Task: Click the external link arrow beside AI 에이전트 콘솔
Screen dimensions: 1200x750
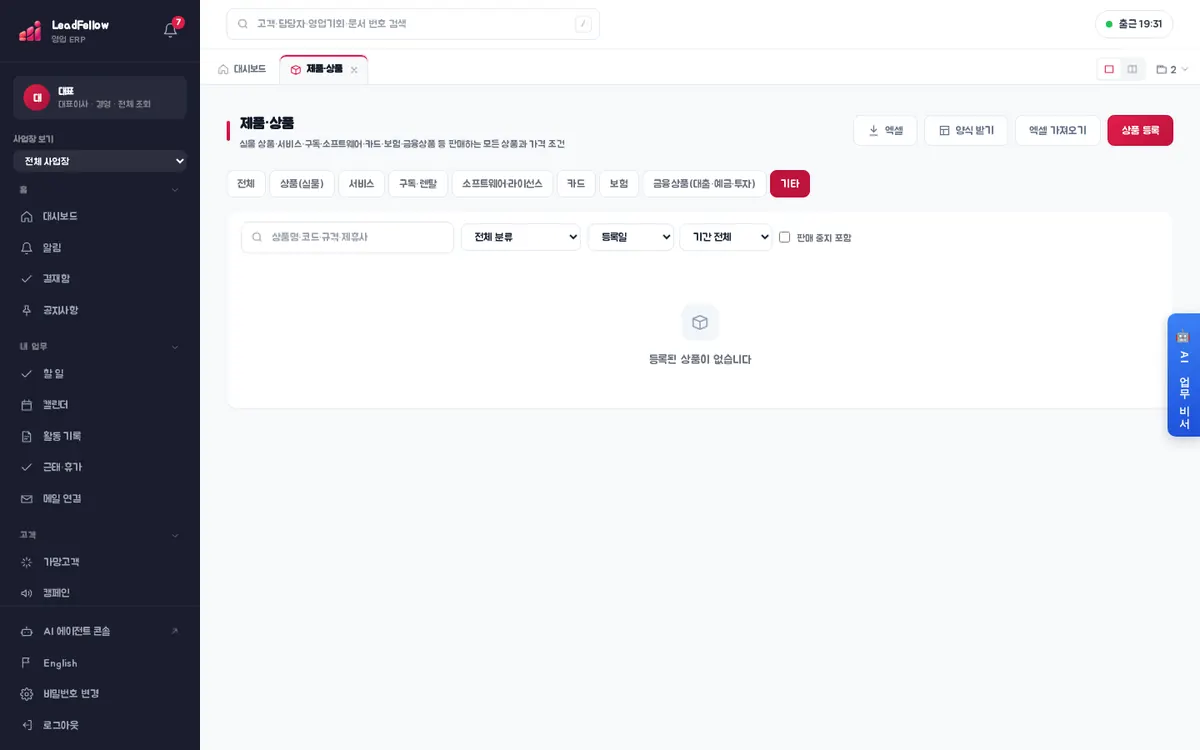Action: (175, 631)
